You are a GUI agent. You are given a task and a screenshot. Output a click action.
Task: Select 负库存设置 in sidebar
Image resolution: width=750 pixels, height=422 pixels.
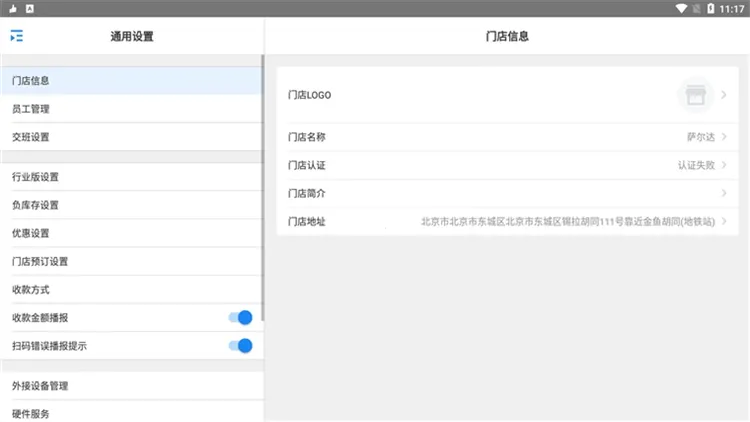click(x=35, y=205)
